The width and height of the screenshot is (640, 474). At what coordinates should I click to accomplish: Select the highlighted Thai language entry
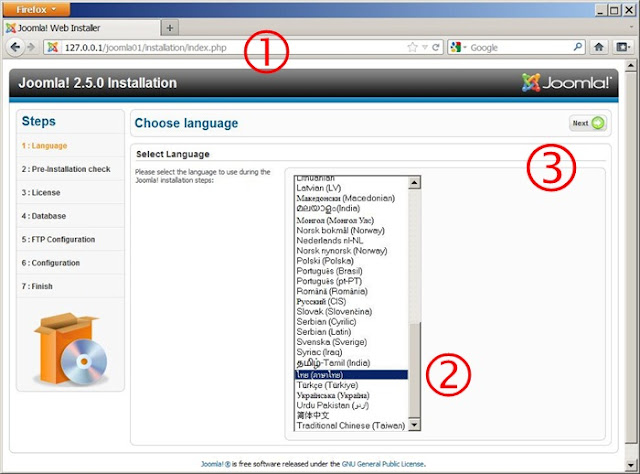pyautogui.click(x=351, y=374)
